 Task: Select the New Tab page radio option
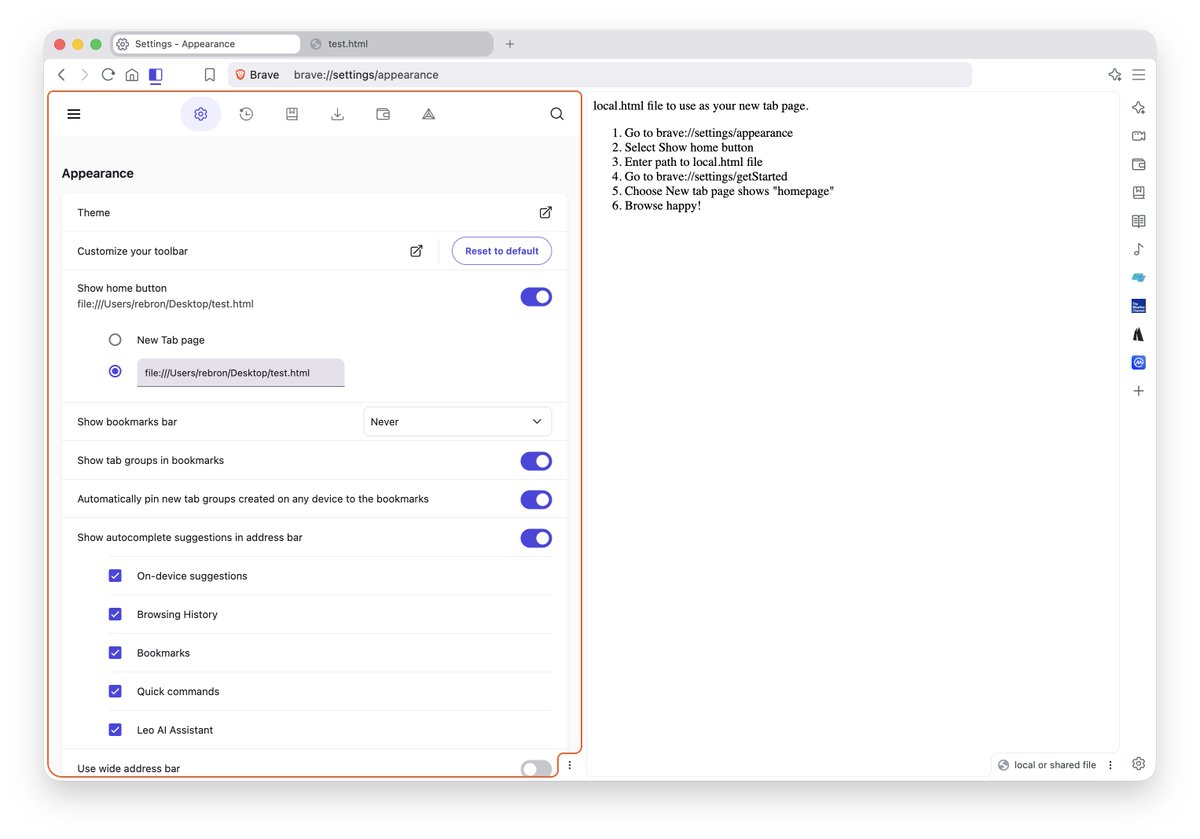115,340
